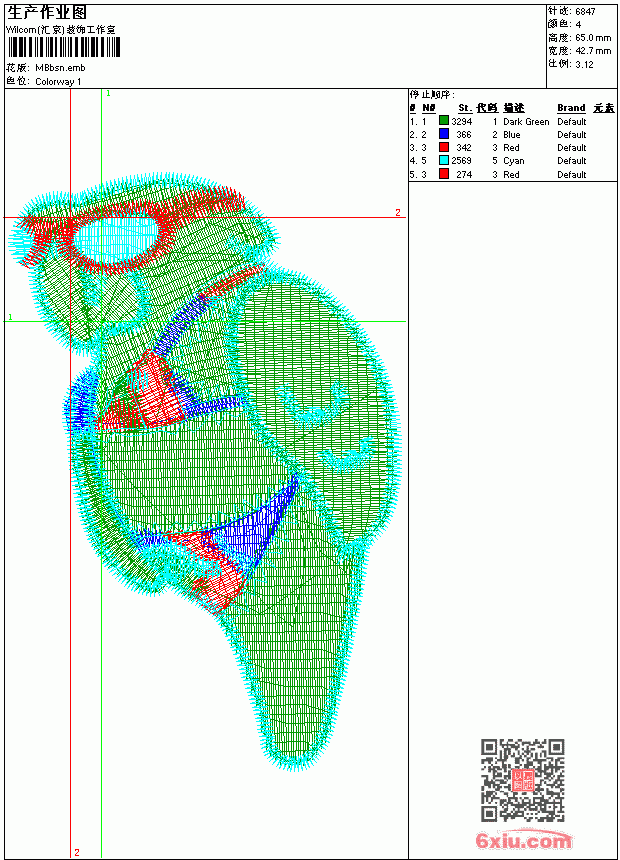
Task: Click the Dark Green color swatch
Action: [444, 121]
